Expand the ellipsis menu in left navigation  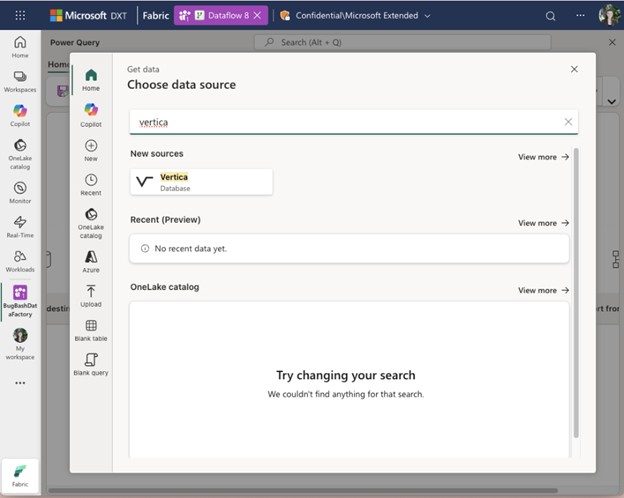(x=20, y=383)
